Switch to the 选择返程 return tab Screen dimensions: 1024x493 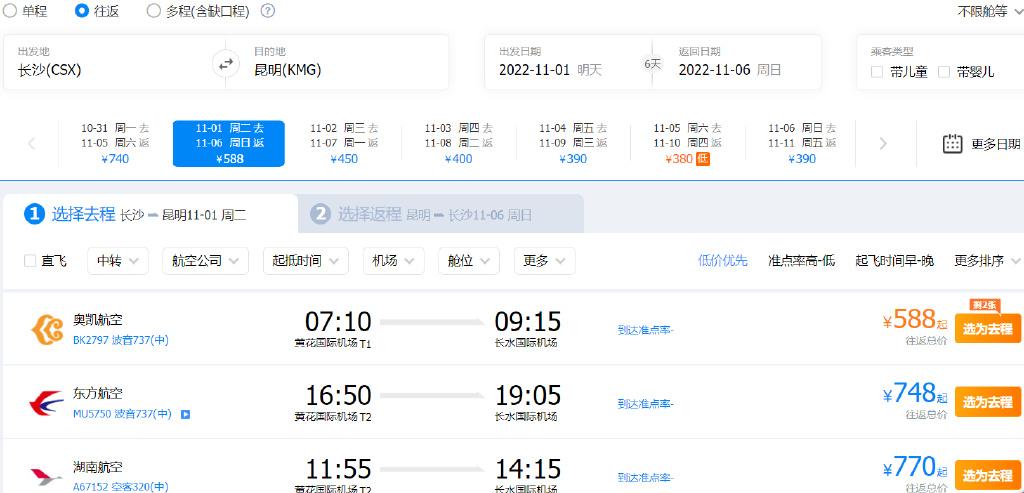click(440, 214)
